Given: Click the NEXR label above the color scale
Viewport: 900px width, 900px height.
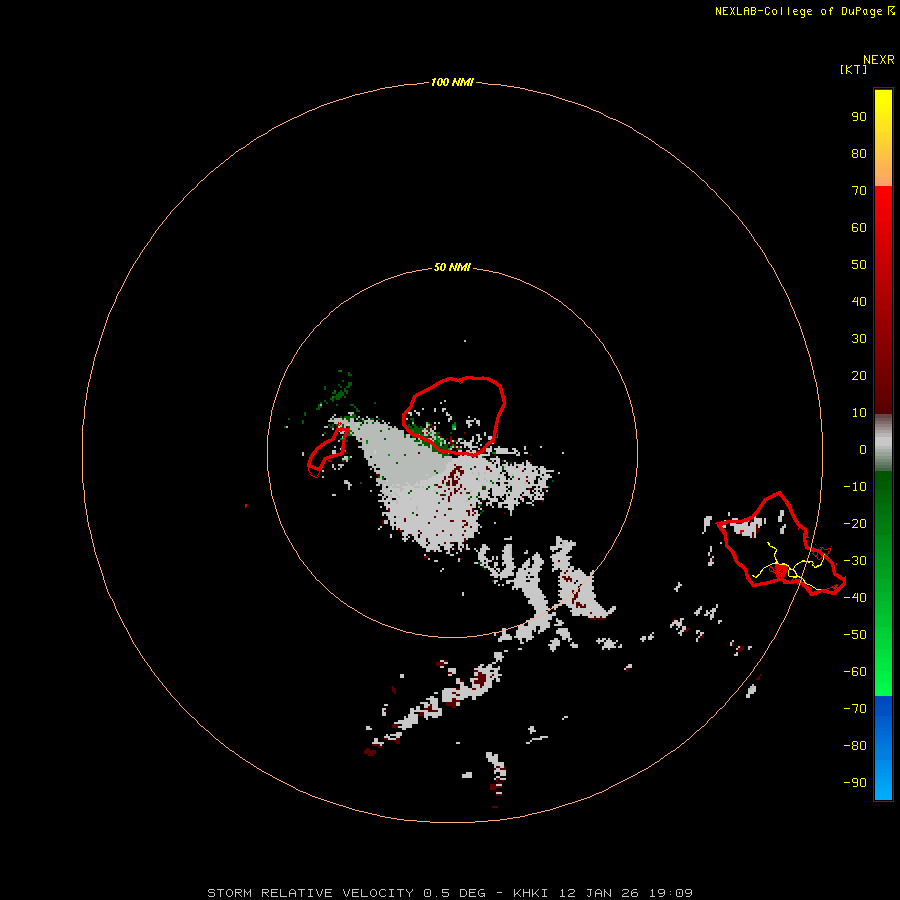Looking at the screenshot, I should click(878, 60).
